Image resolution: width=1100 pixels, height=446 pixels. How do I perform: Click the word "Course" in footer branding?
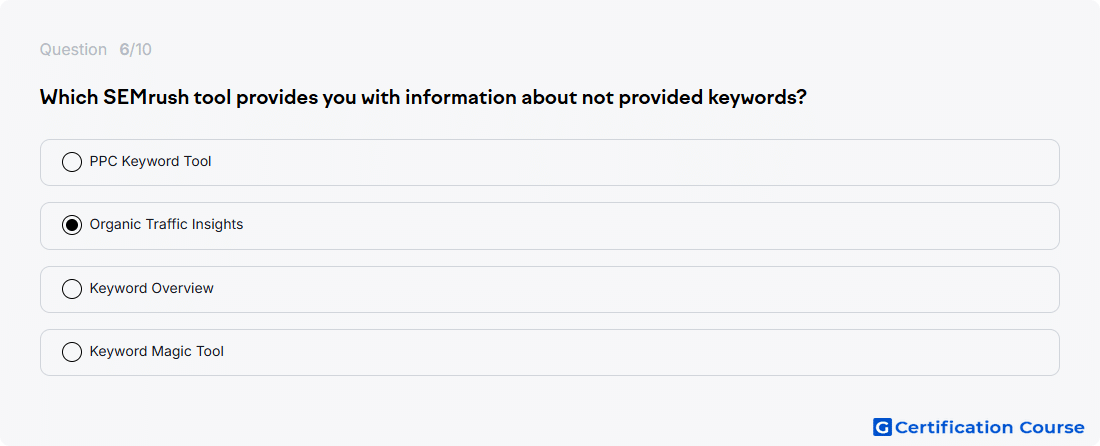click(1052, 427)
